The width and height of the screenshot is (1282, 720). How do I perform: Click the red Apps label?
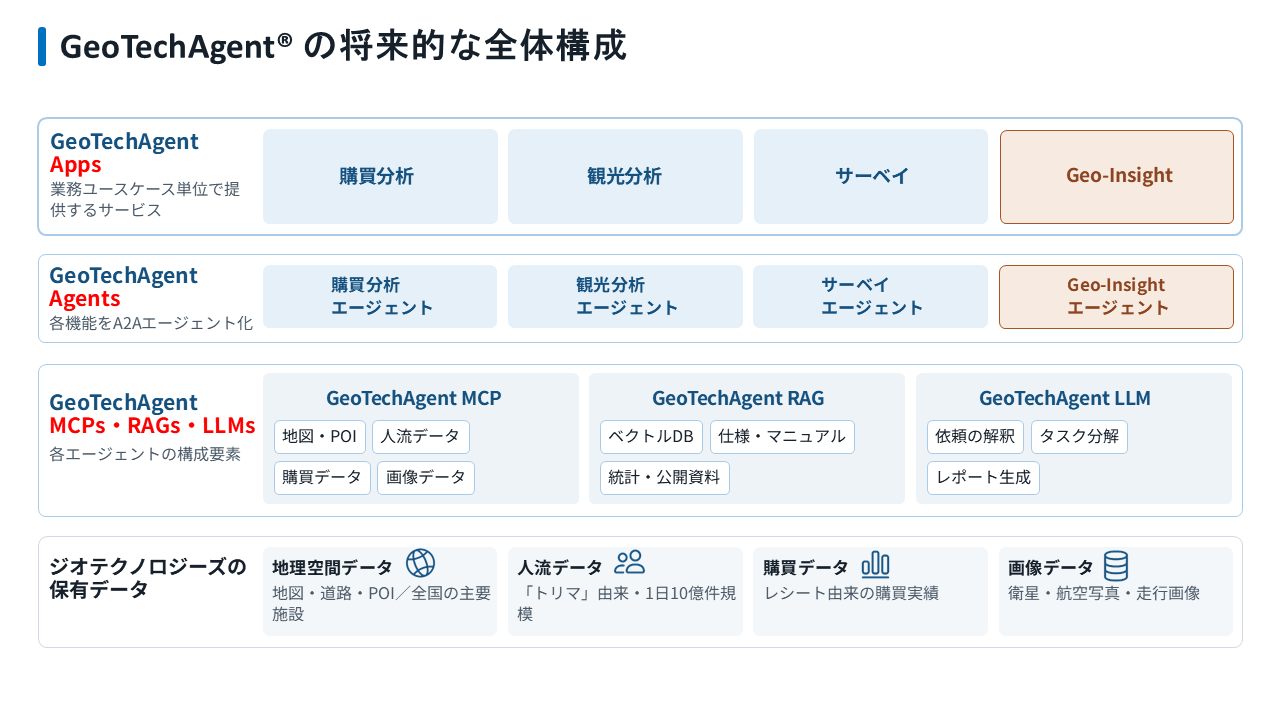point(76,165)
